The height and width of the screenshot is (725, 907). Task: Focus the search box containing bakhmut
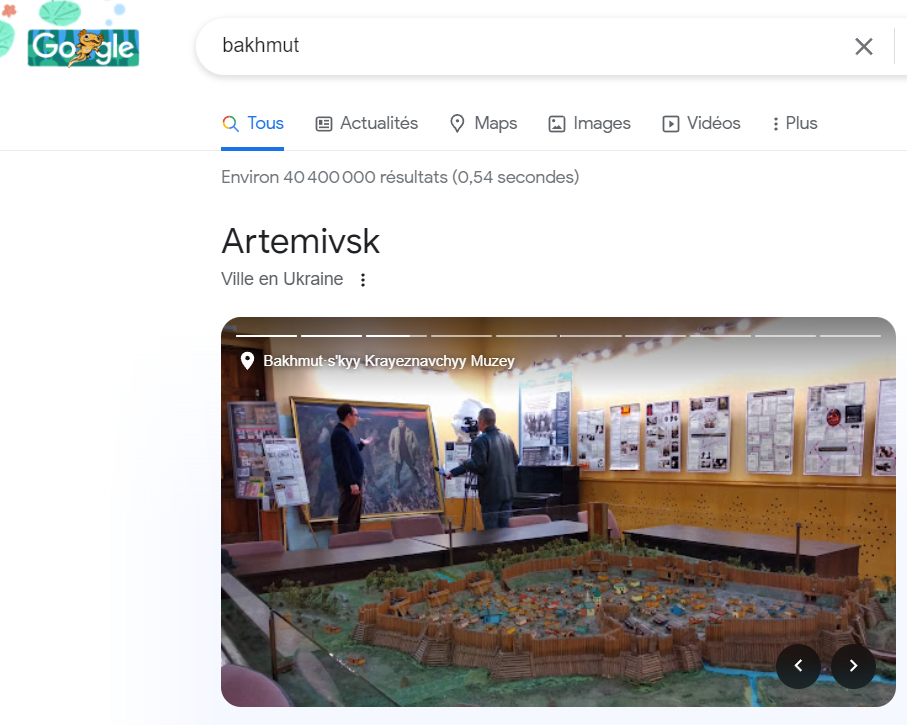click(520, 46)
